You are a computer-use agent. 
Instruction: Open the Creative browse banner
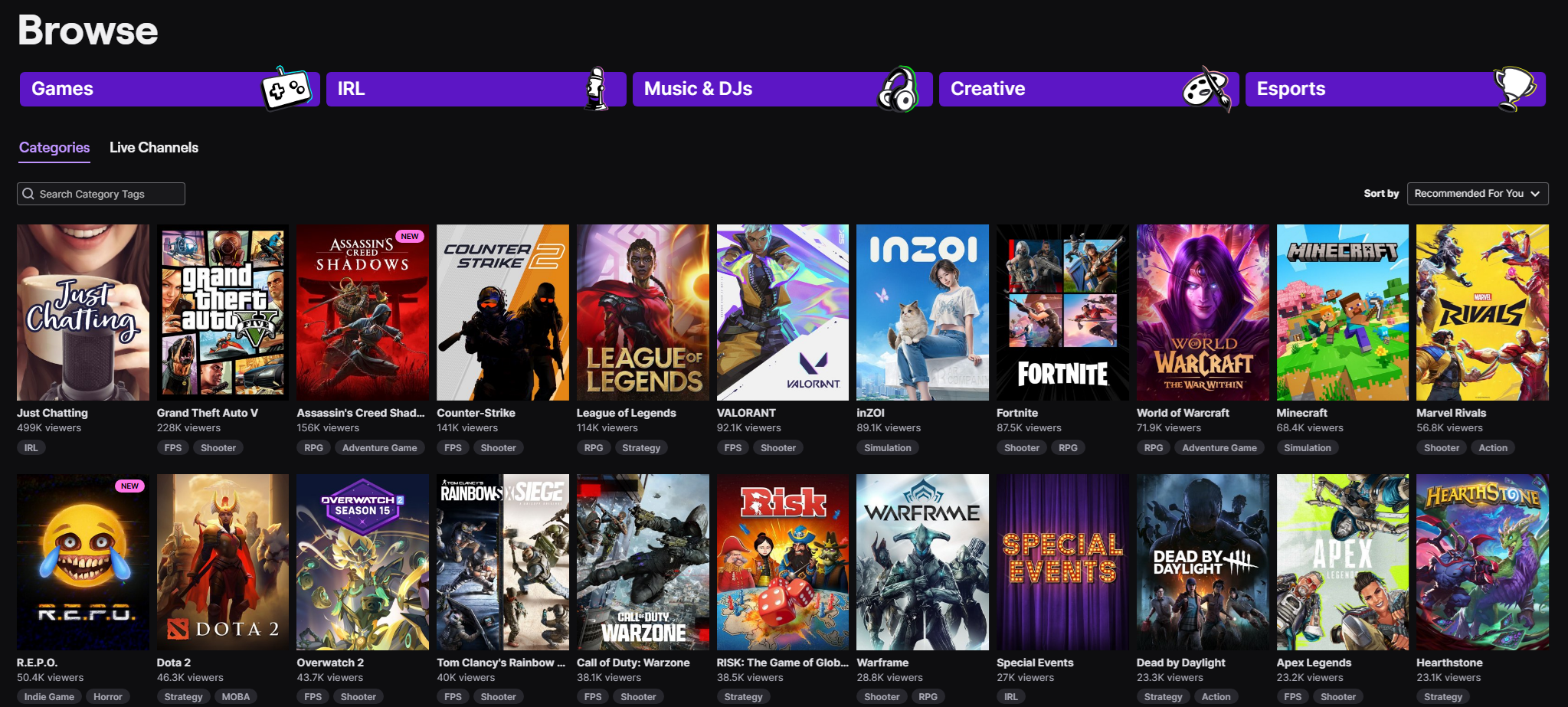pyautogui.click(x=1089, y=89)
